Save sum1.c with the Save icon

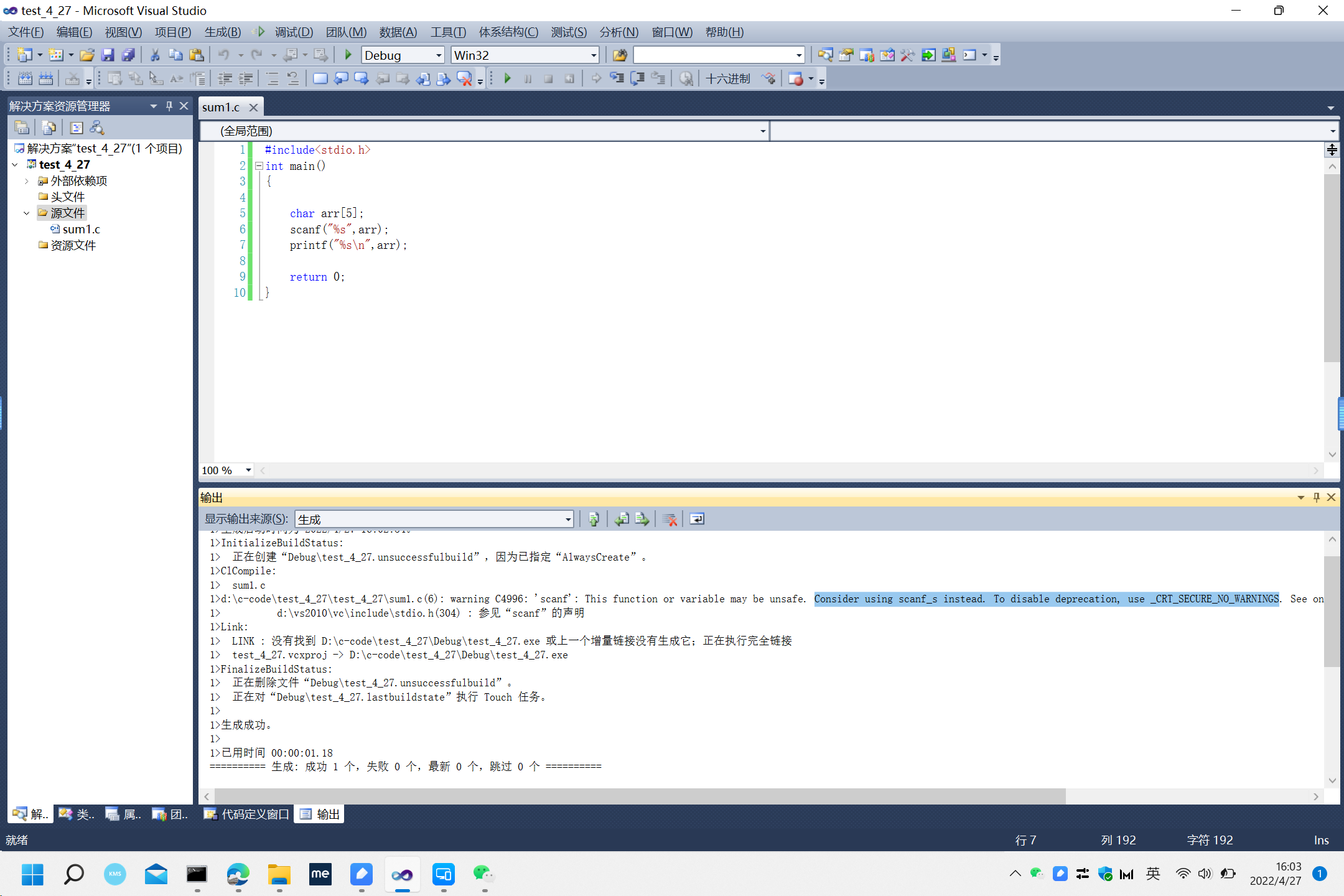pos(108,55)
